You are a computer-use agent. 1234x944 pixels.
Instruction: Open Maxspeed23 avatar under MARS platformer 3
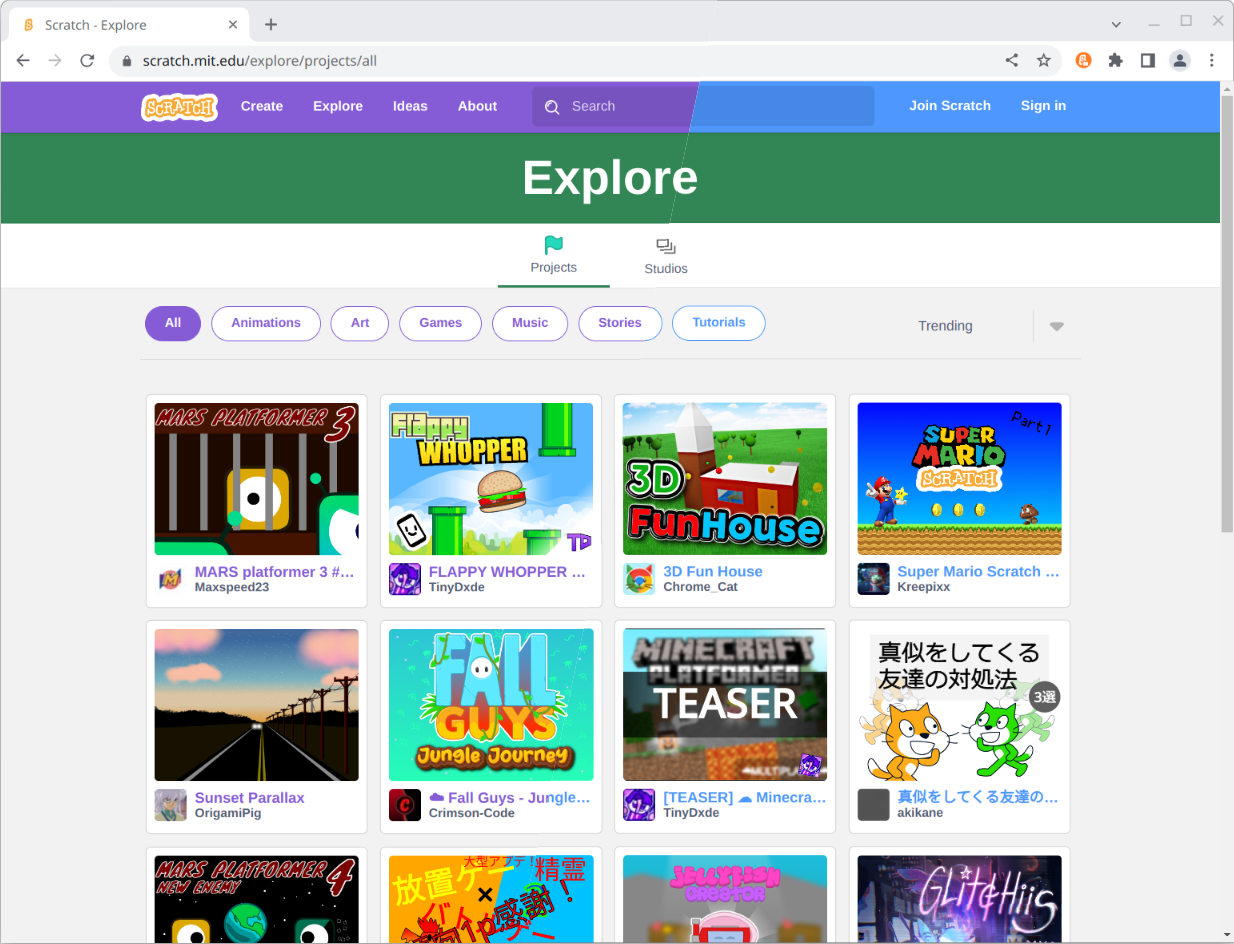pos(171,579)
